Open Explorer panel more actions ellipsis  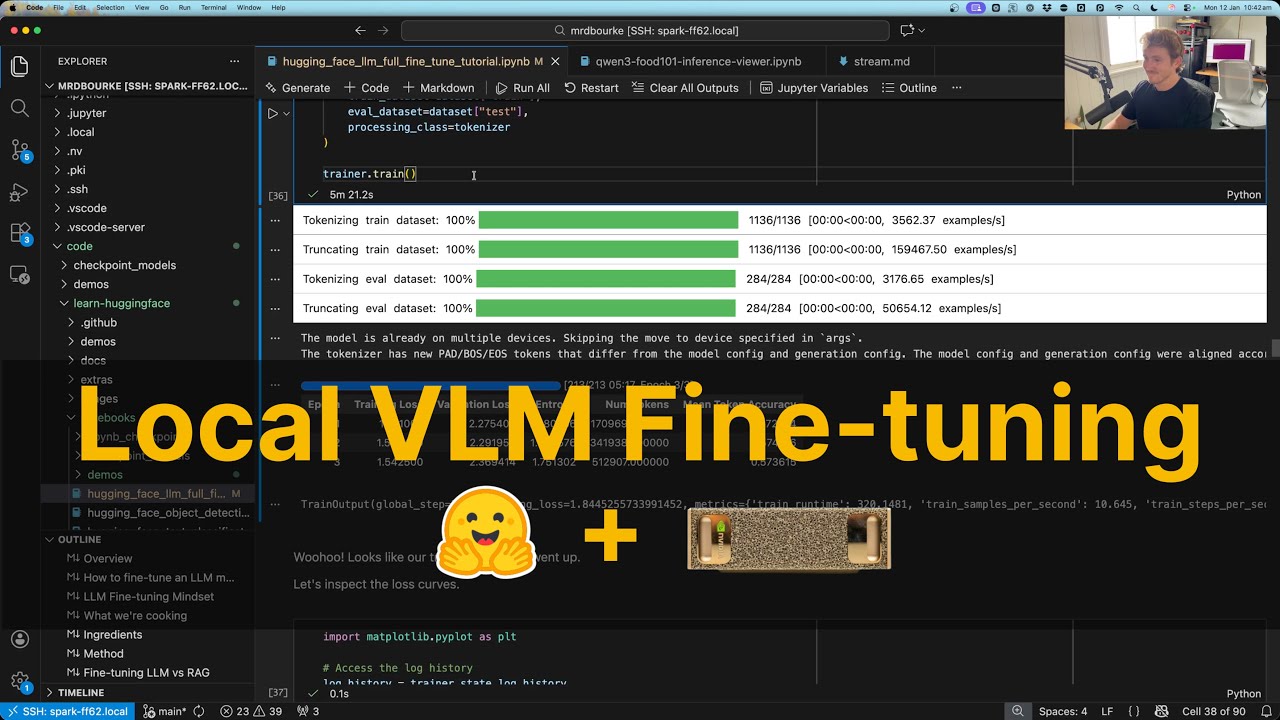click(234, 61)
